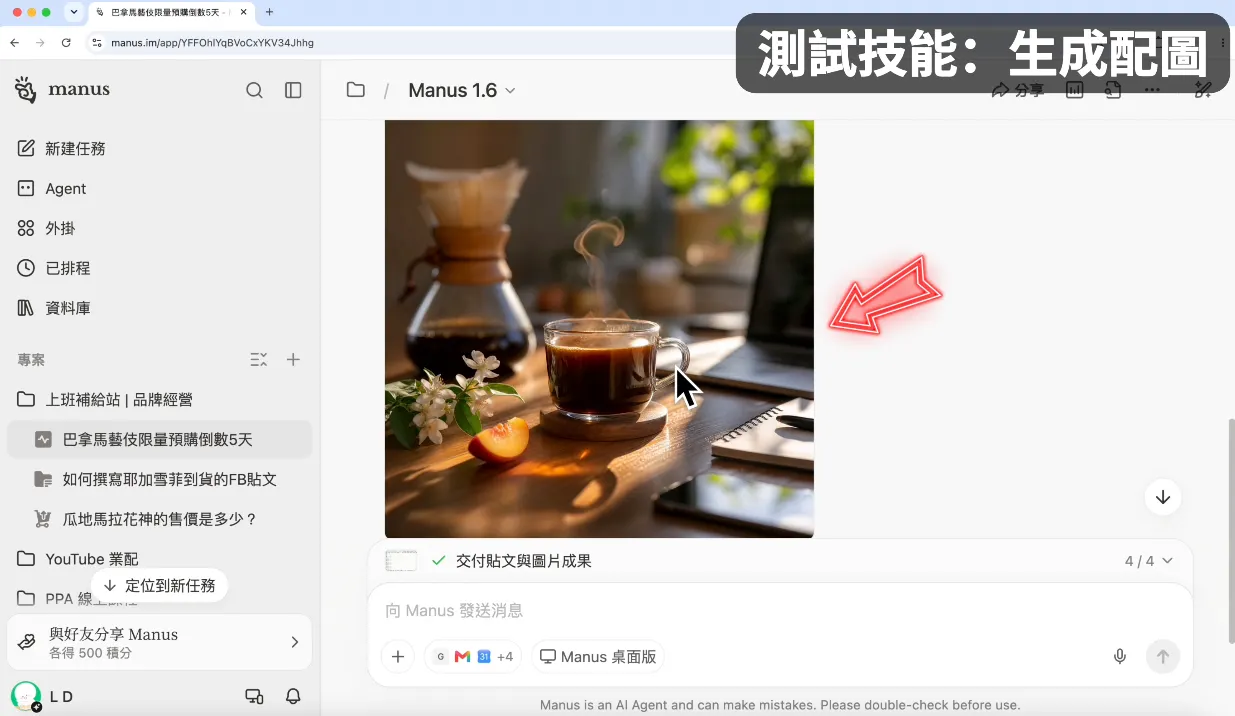Jump to bottom with the down-arrow button
The height and width of the screenshot is (716, 1235).
(x=1162, y=497)
